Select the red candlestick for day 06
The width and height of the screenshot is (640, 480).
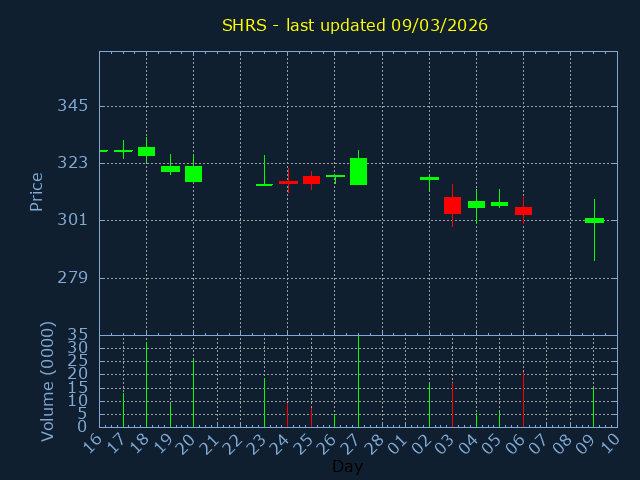click(x=523, y=211)
